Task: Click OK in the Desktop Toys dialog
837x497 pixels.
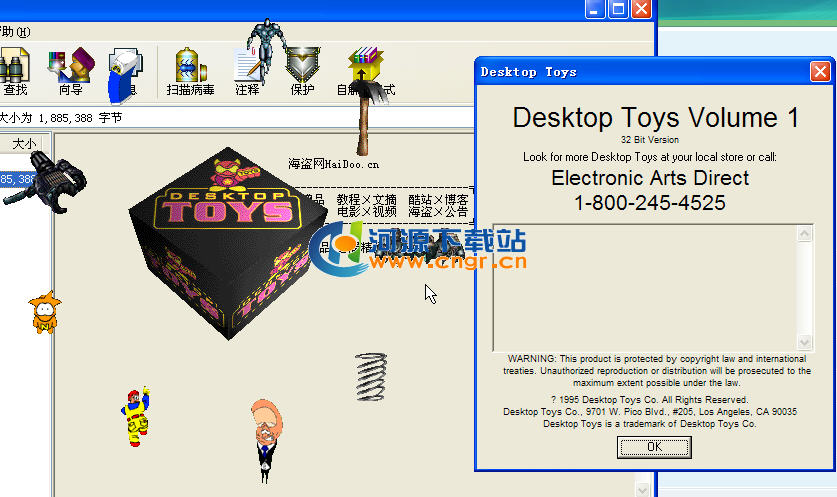Action: (x=654, y=447)
